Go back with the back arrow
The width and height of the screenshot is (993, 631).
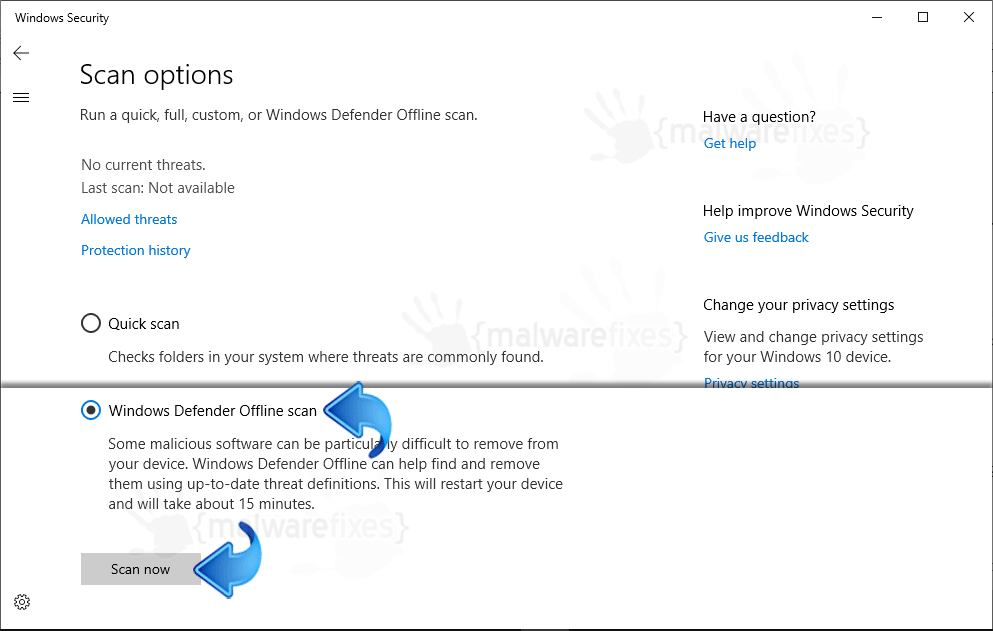[21, 53]
